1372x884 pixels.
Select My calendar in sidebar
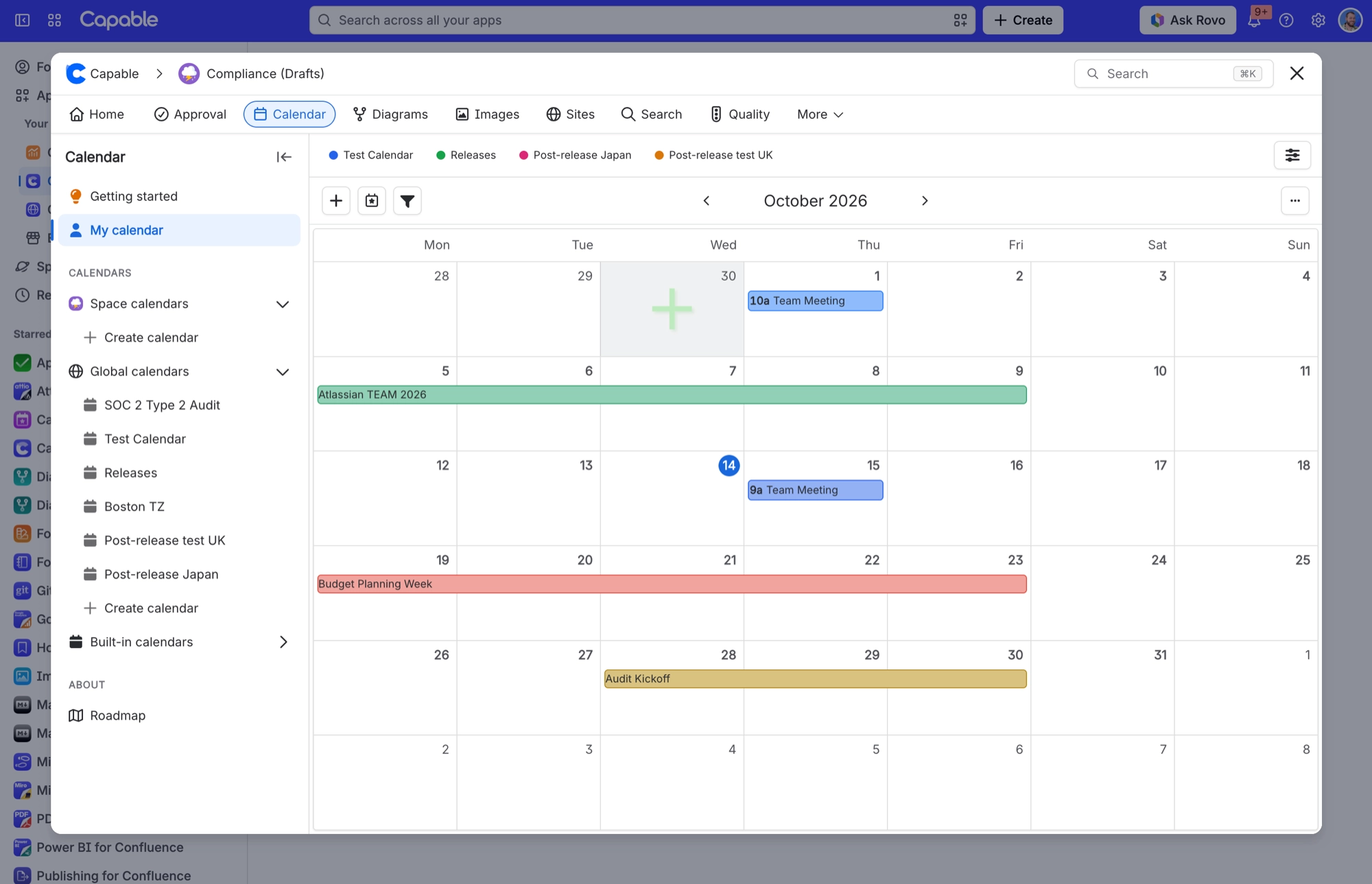(x=179, y=230)
